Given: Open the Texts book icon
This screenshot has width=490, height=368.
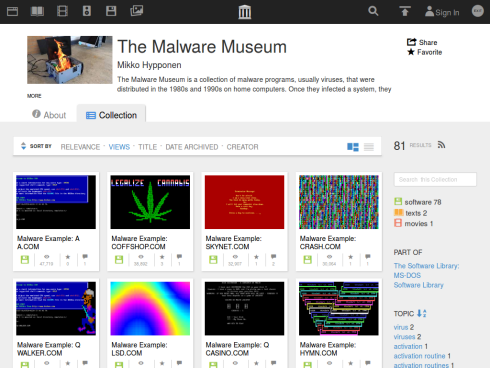Looking at the screenshot, I should tap(37, 11).
